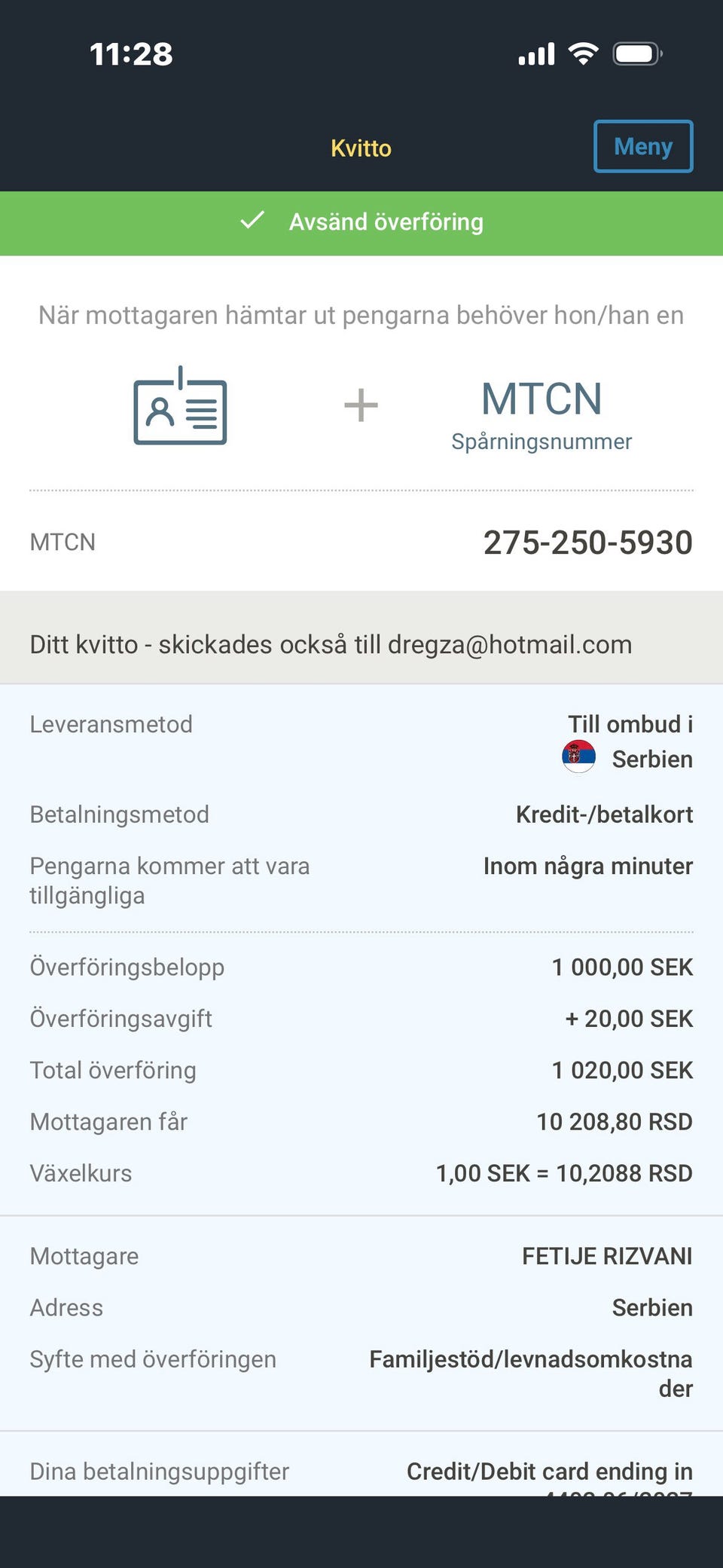Tap the white checkmark icon
723x1568 pixels.
pyautogui.click(x=252, y=221)
